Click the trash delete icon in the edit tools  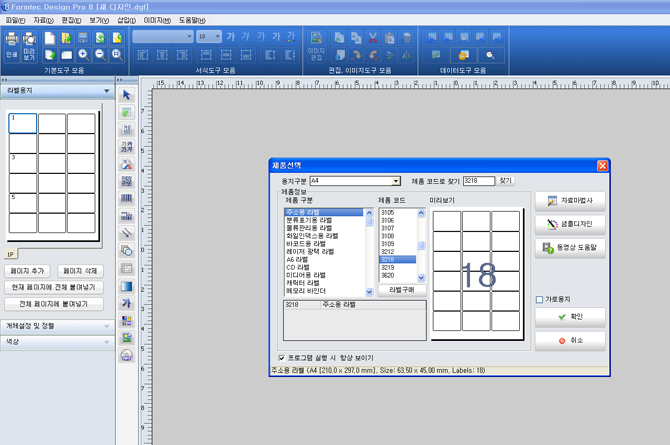406,38
